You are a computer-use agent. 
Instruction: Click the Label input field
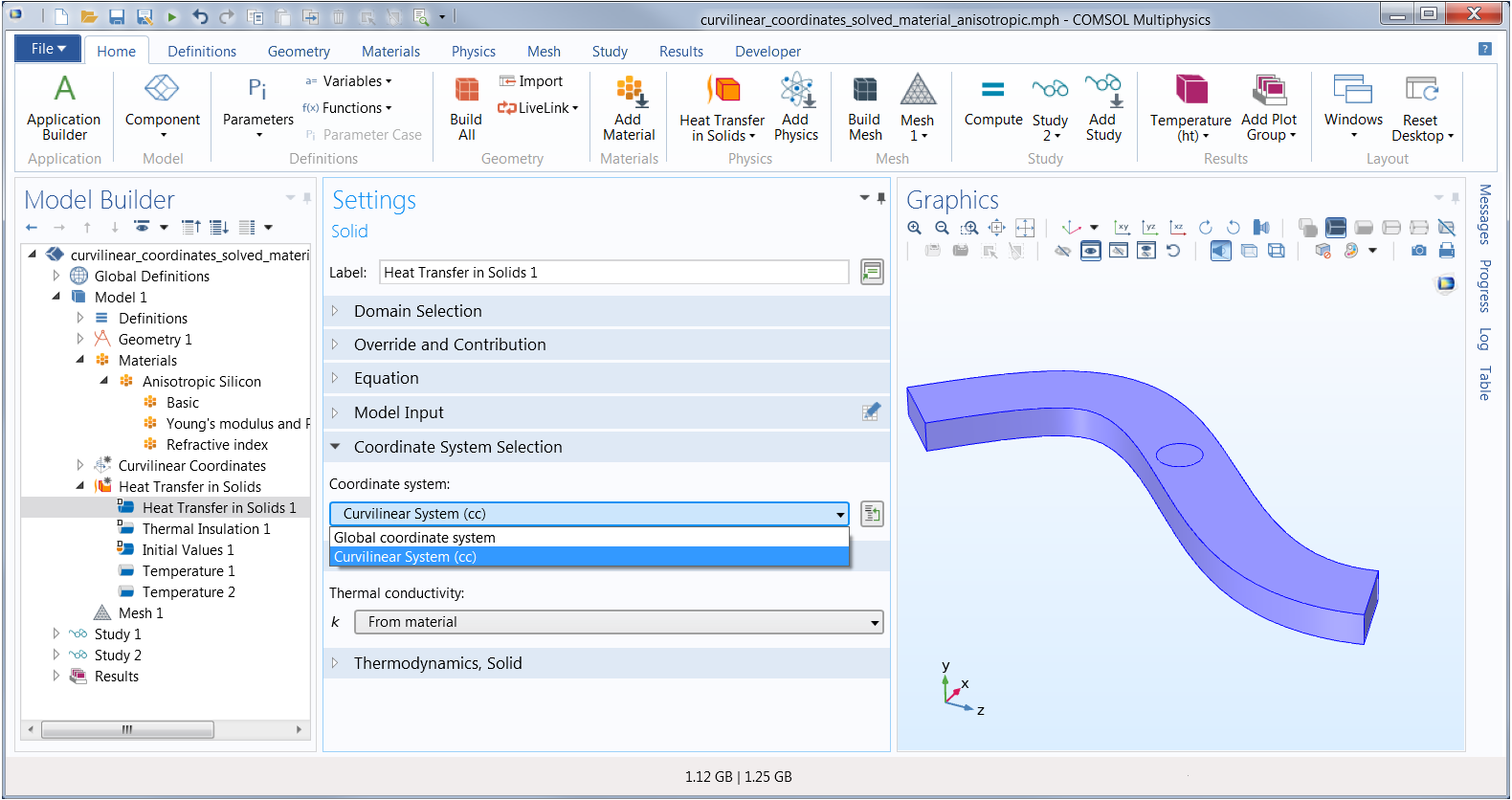[x=614, y=273]
